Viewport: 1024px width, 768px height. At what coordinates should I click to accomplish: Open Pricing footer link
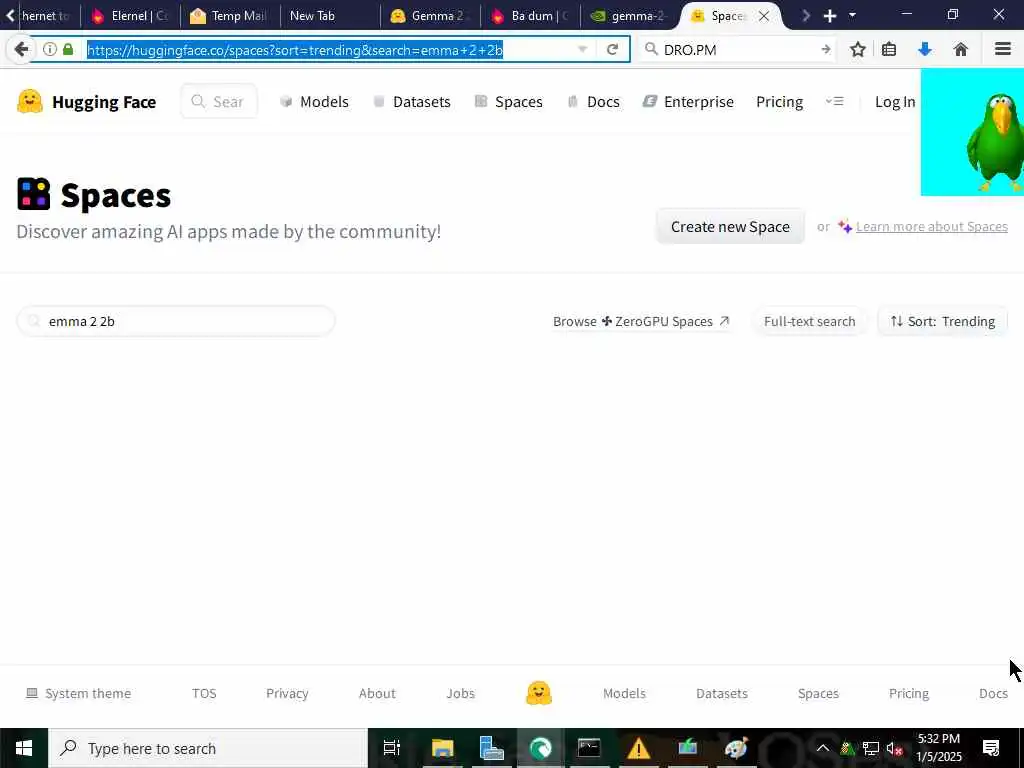pos(908,694)
